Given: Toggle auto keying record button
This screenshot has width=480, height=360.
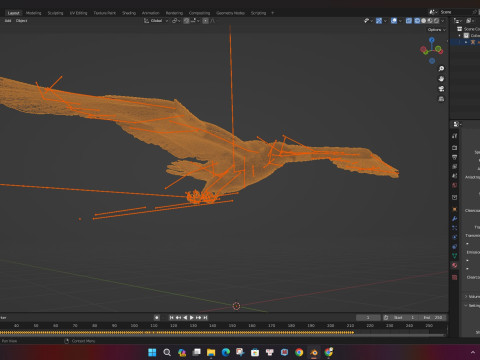Looking at the screenshot, I should 157,318.
